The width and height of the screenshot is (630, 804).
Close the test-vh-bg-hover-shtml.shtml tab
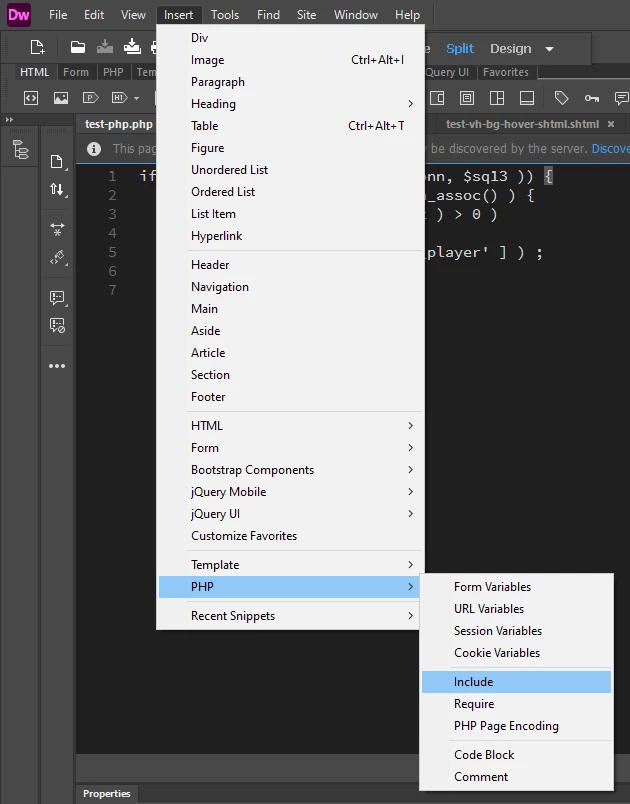611,124
